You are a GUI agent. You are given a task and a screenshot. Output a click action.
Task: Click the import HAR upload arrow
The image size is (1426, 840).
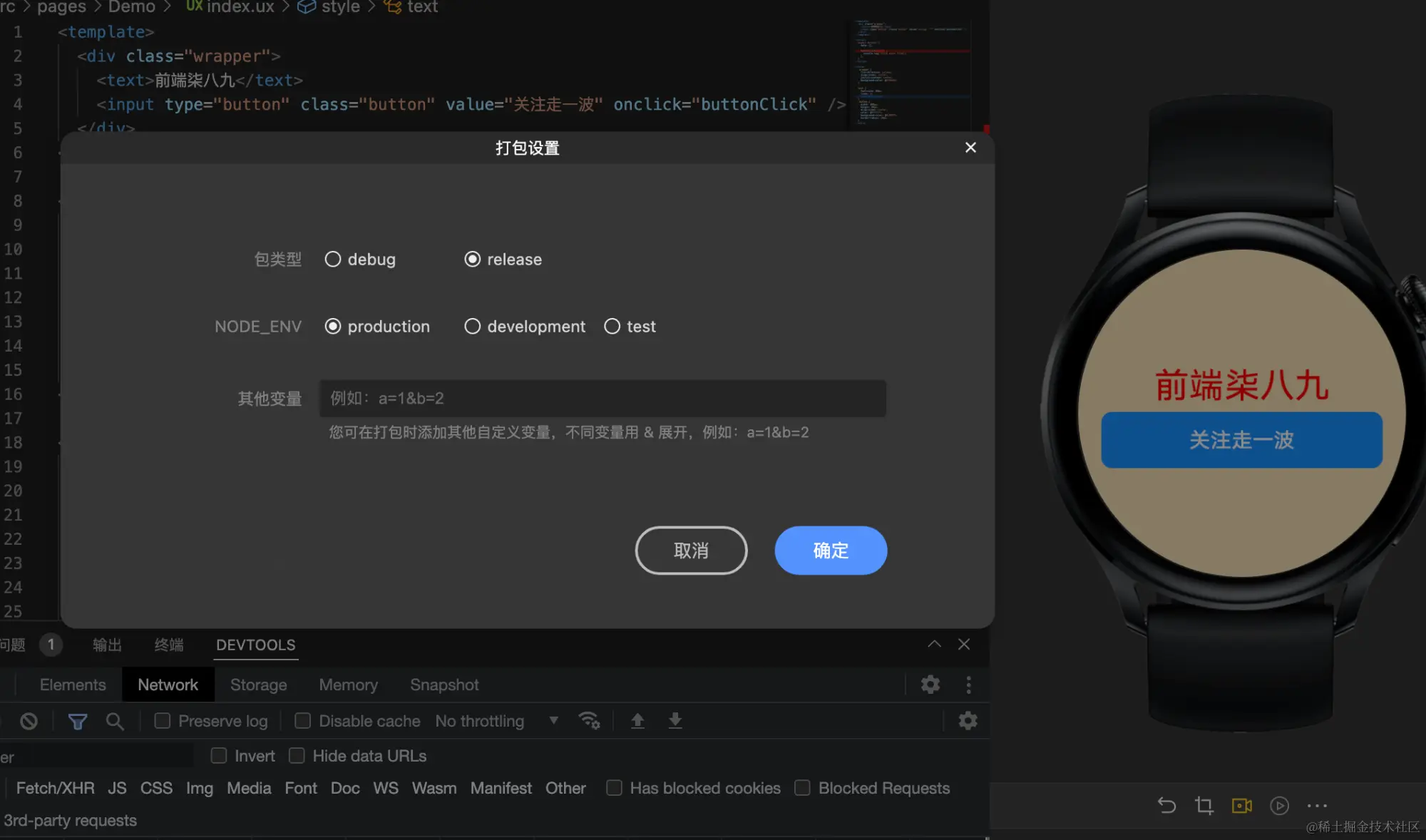point(637,720)
